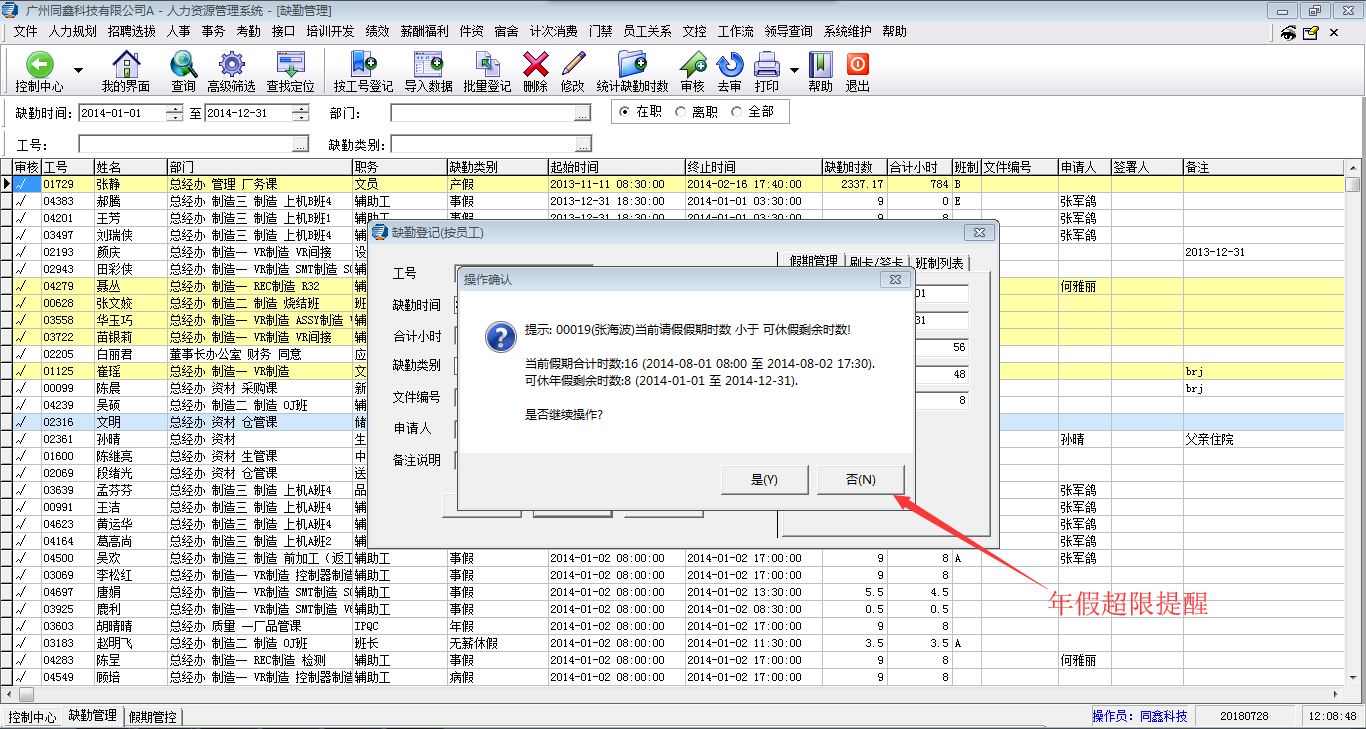Click the 控制中心 back arrow icon
The height and width of the screenshot is (729, 1366).
pos(39,66)
